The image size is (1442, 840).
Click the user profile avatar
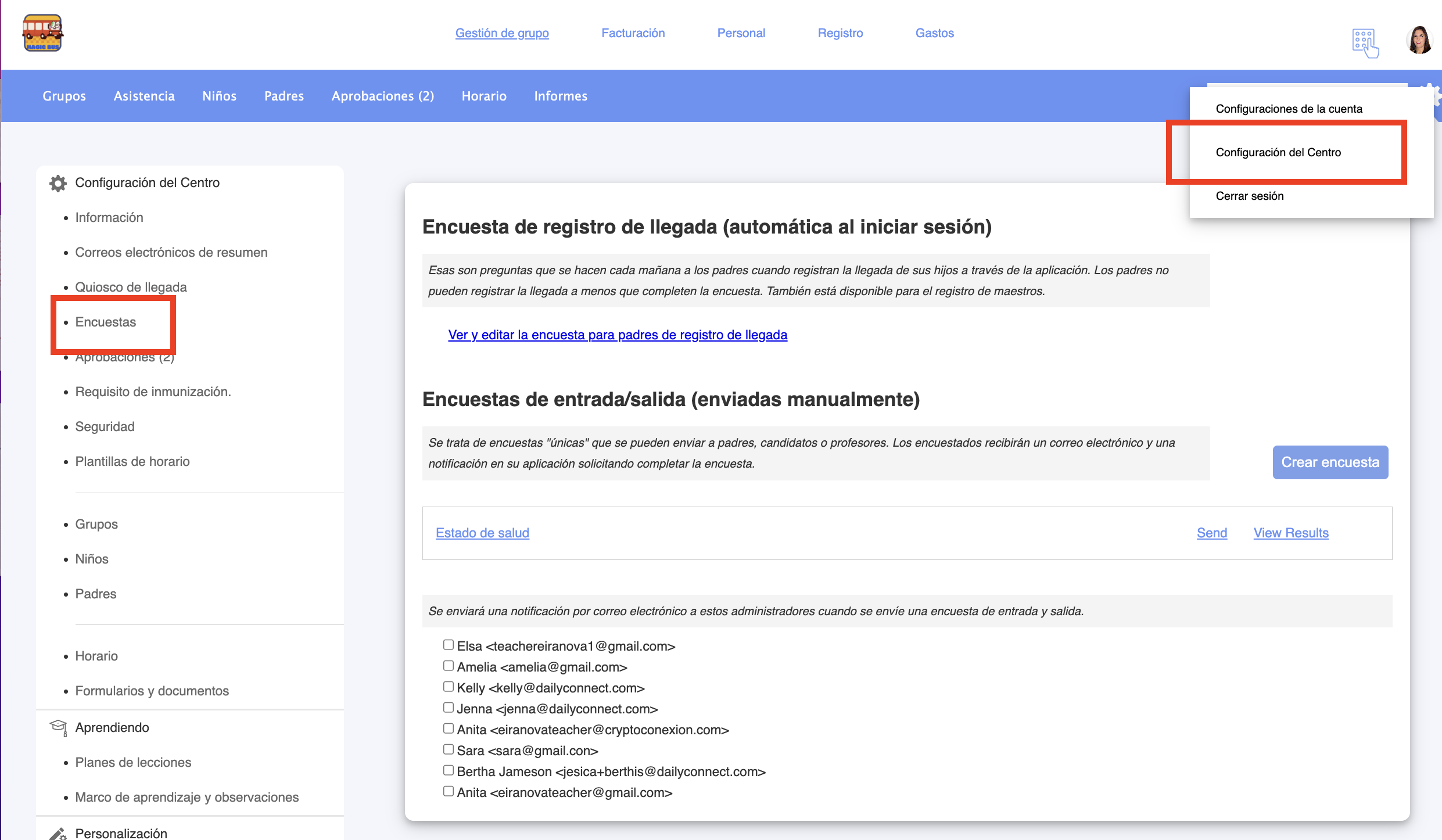[x=1419, y=41]
